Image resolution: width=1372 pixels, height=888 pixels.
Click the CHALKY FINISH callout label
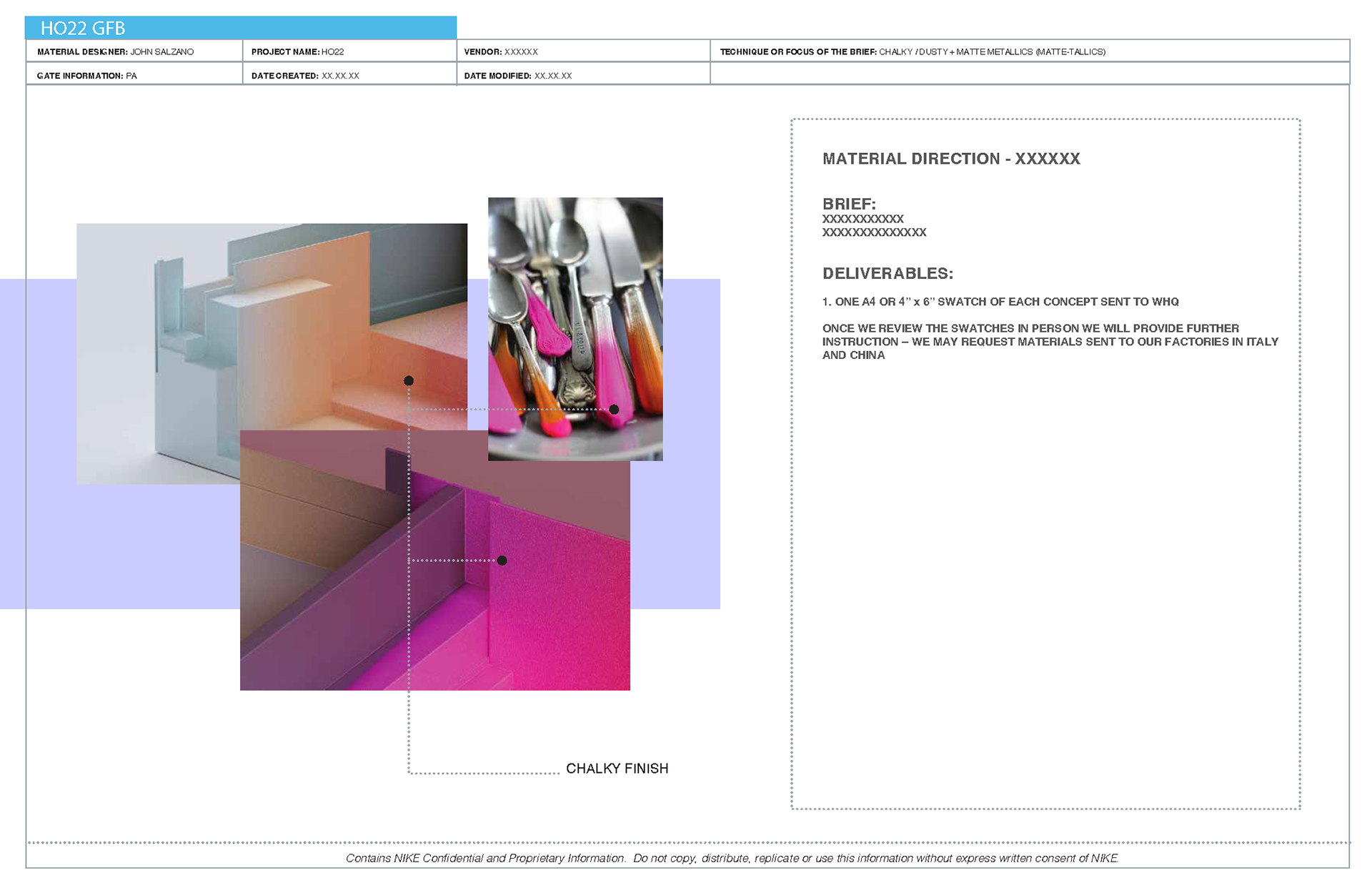pos(617,769)
